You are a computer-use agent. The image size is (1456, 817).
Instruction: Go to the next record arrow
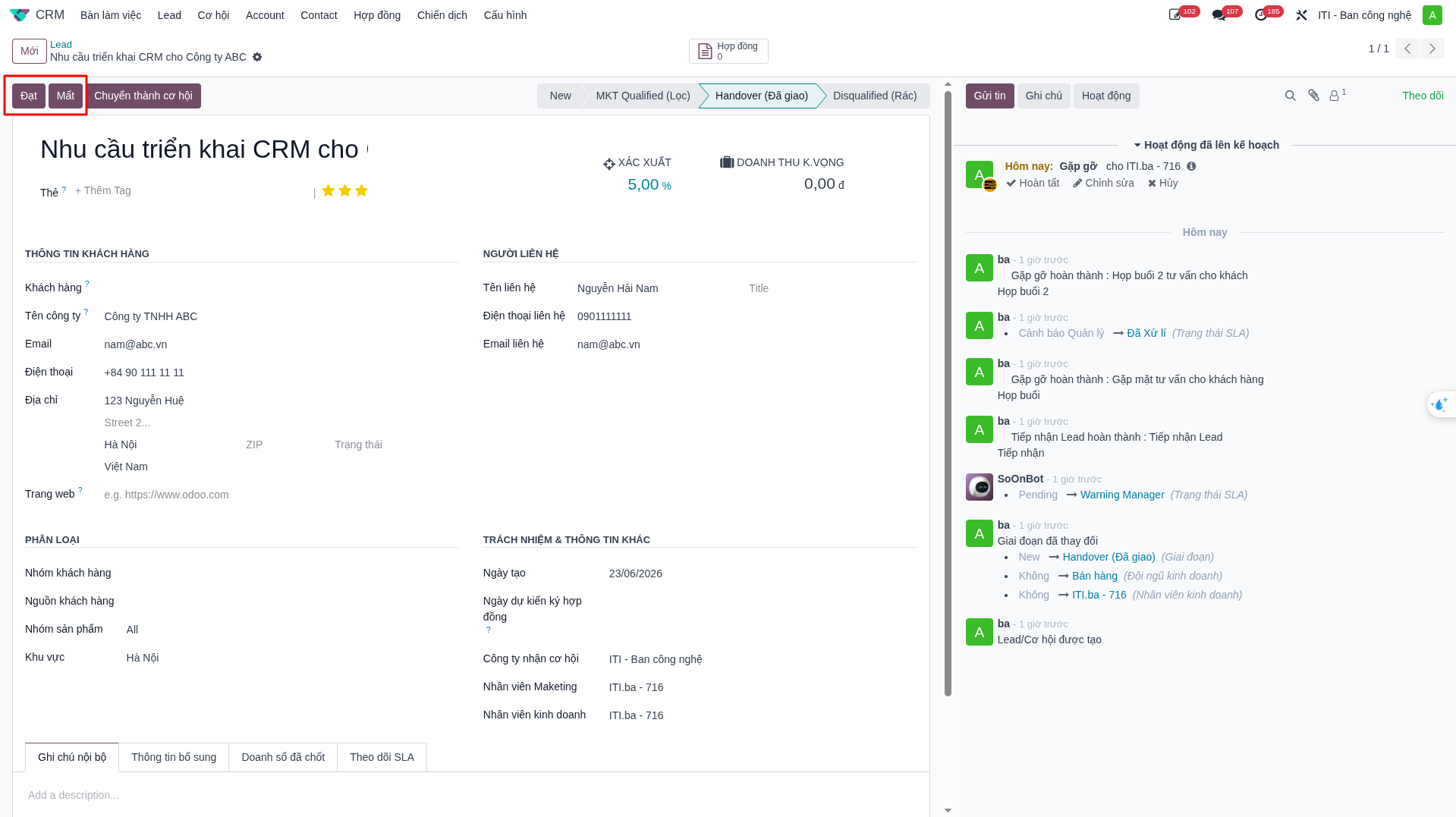click(1432, 49)
